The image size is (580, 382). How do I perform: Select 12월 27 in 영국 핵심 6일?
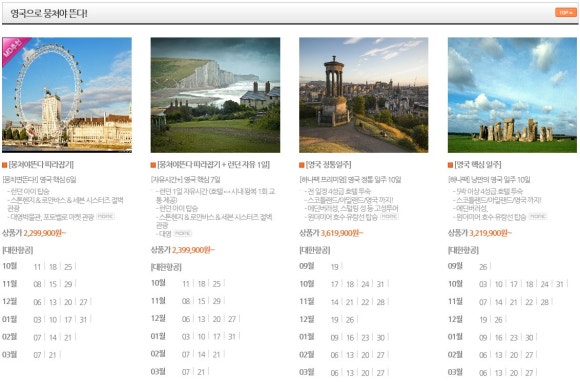84,302
